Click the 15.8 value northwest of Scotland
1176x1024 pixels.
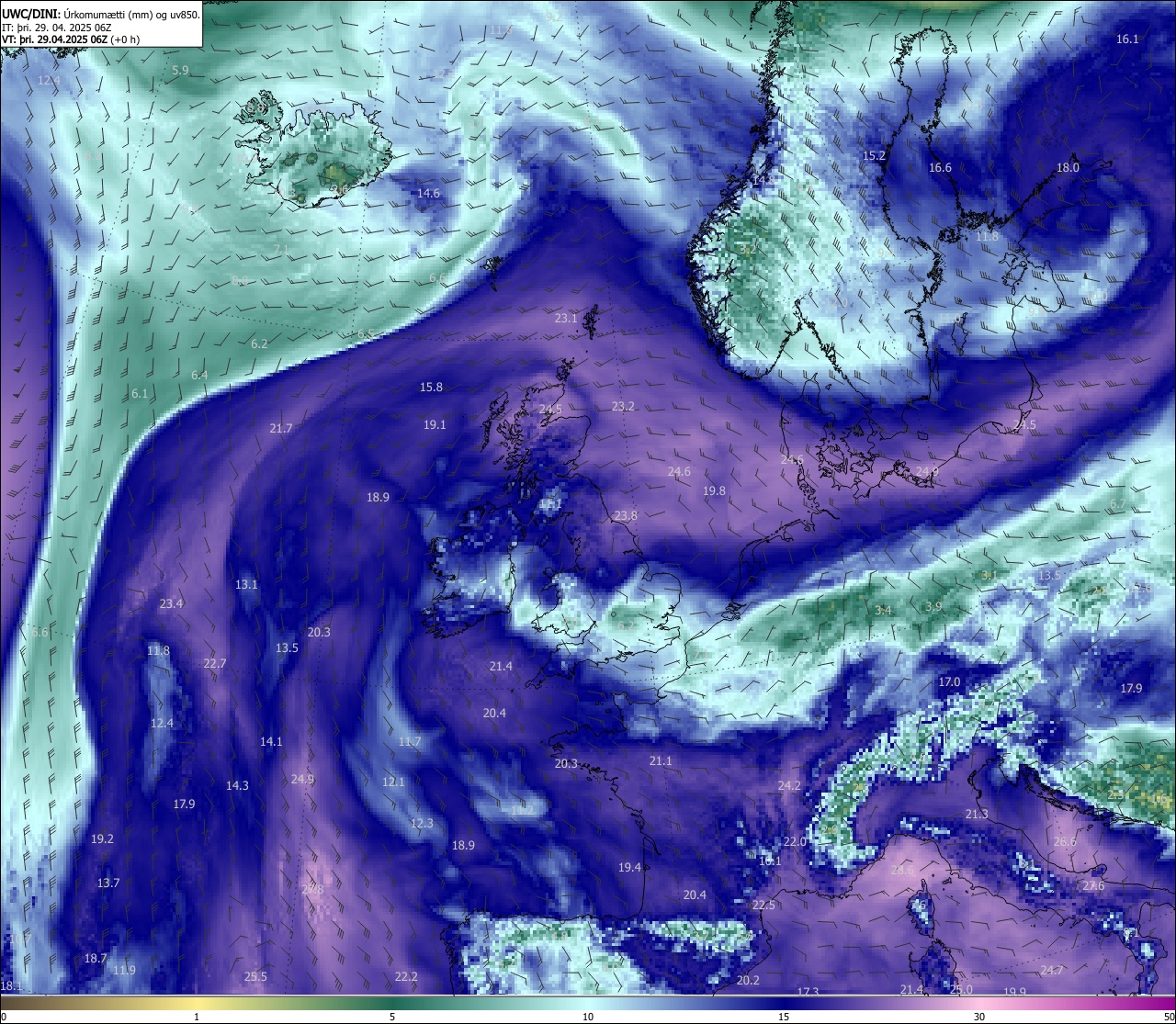tap(431, 388)
